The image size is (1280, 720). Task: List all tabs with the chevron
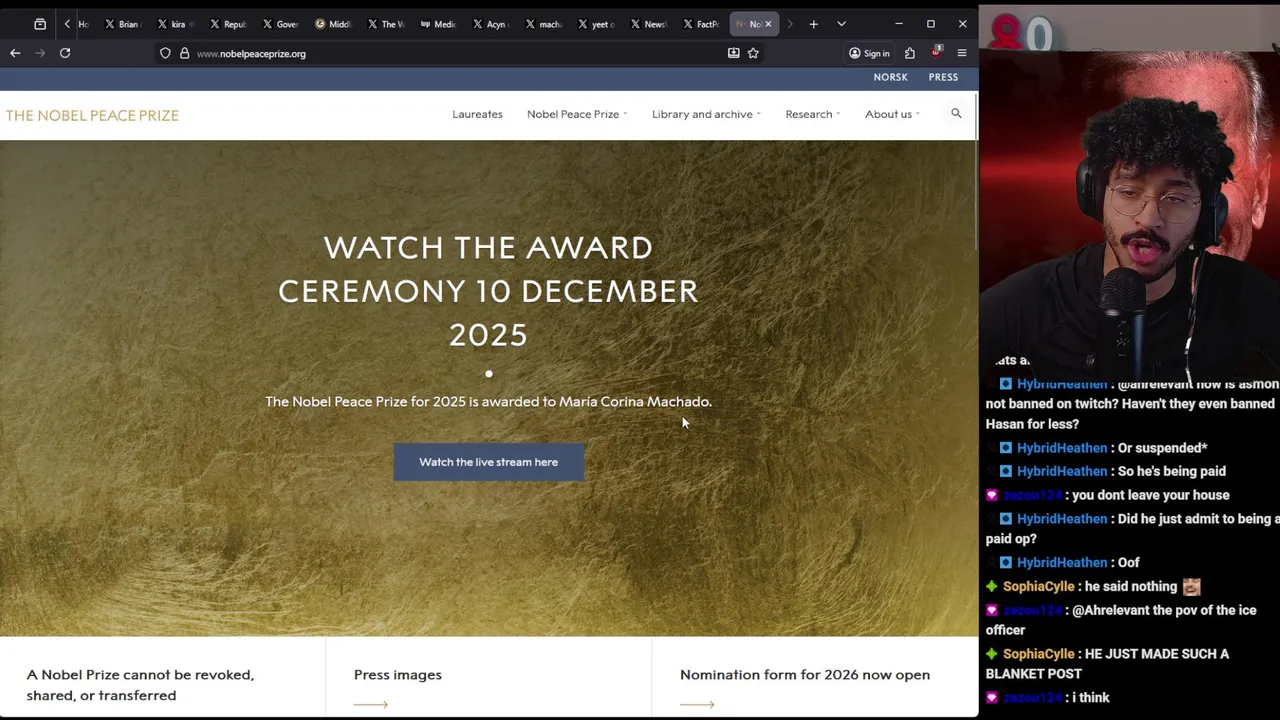click(841, 24)
